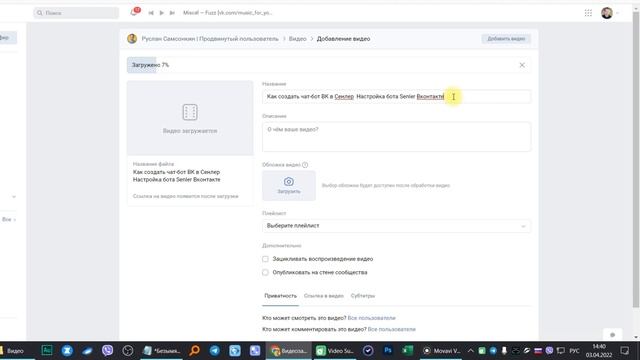This screenshot has height=360, width=640.
Task: Open Adobe Audition from the taskbar
Action: point(47,350)
